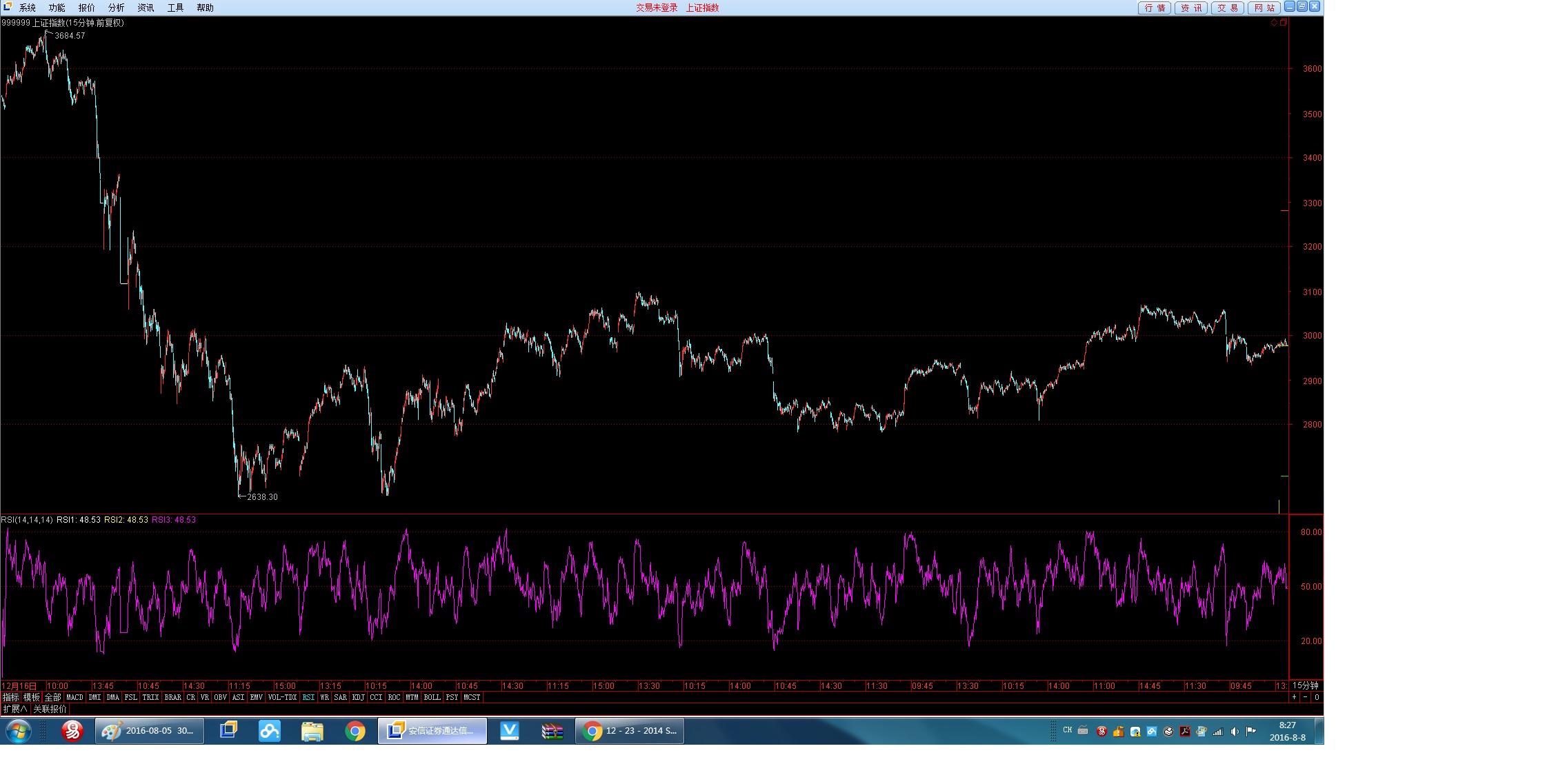Switch to the VOL-TDX indicator
The width and height of the screenshot is (1556, 784).
click(283, 698)
